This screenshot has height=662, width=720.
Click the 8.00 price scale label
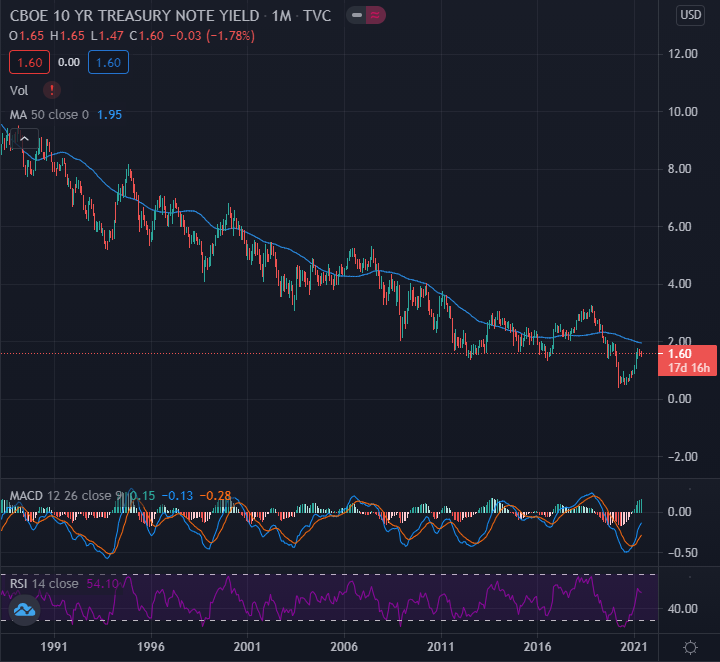[x=680, y=169]
